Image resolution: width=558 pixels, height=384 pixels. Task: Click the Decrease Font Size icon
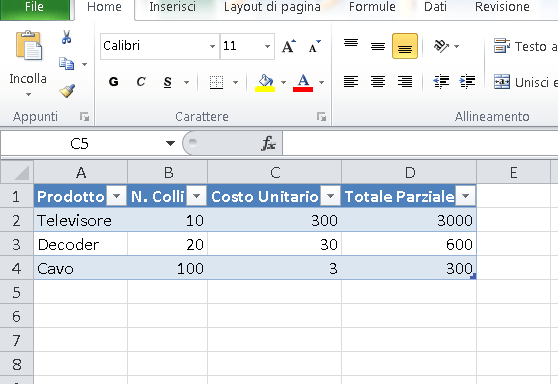pos(315,46)
